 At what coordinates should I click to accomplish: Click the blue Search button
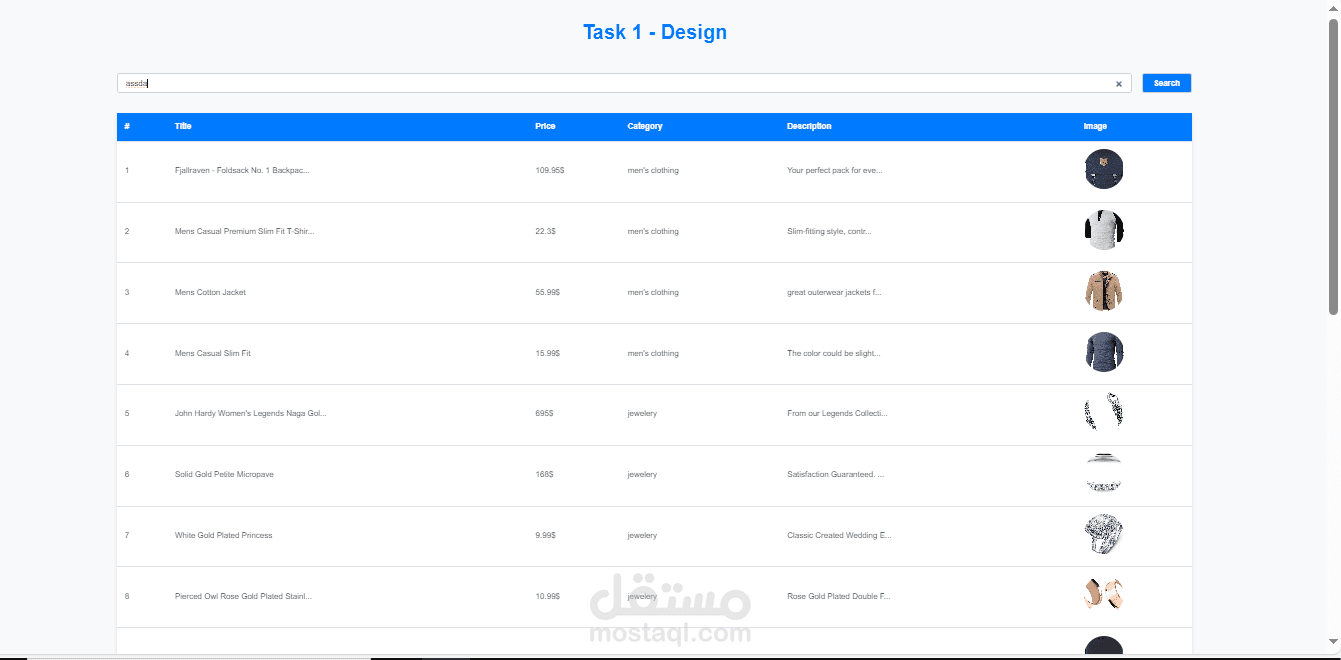click(1167, 83)
